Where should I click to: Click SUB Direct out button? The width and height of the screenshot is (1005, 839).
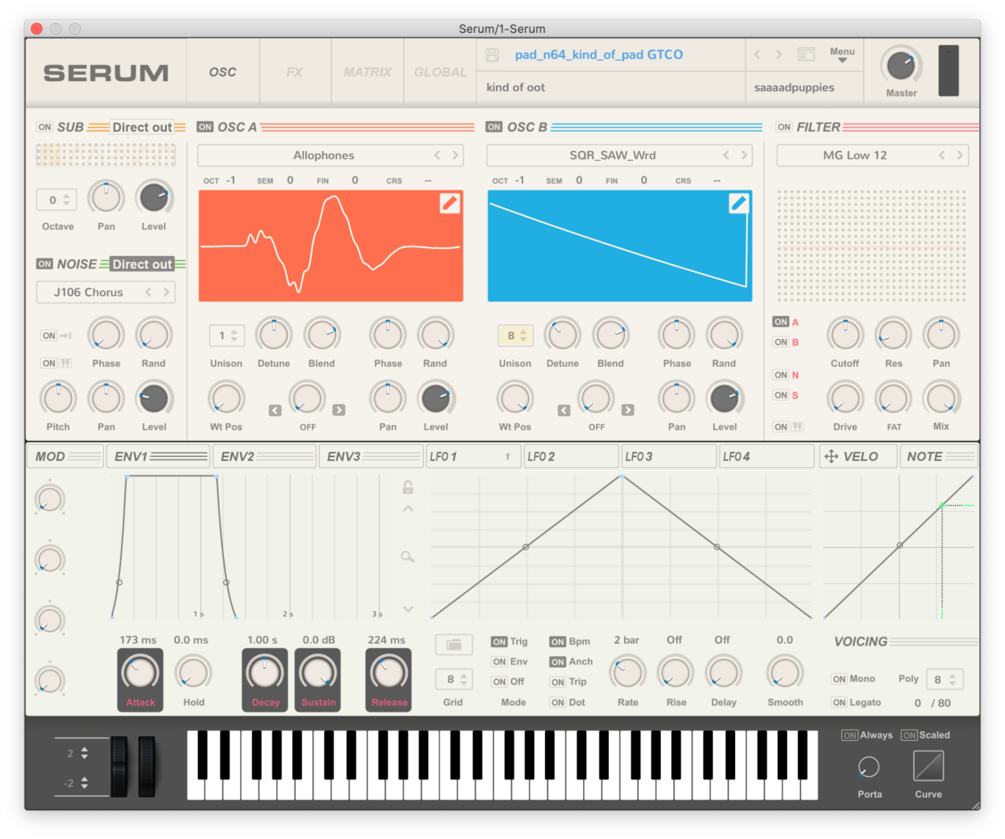142,127
